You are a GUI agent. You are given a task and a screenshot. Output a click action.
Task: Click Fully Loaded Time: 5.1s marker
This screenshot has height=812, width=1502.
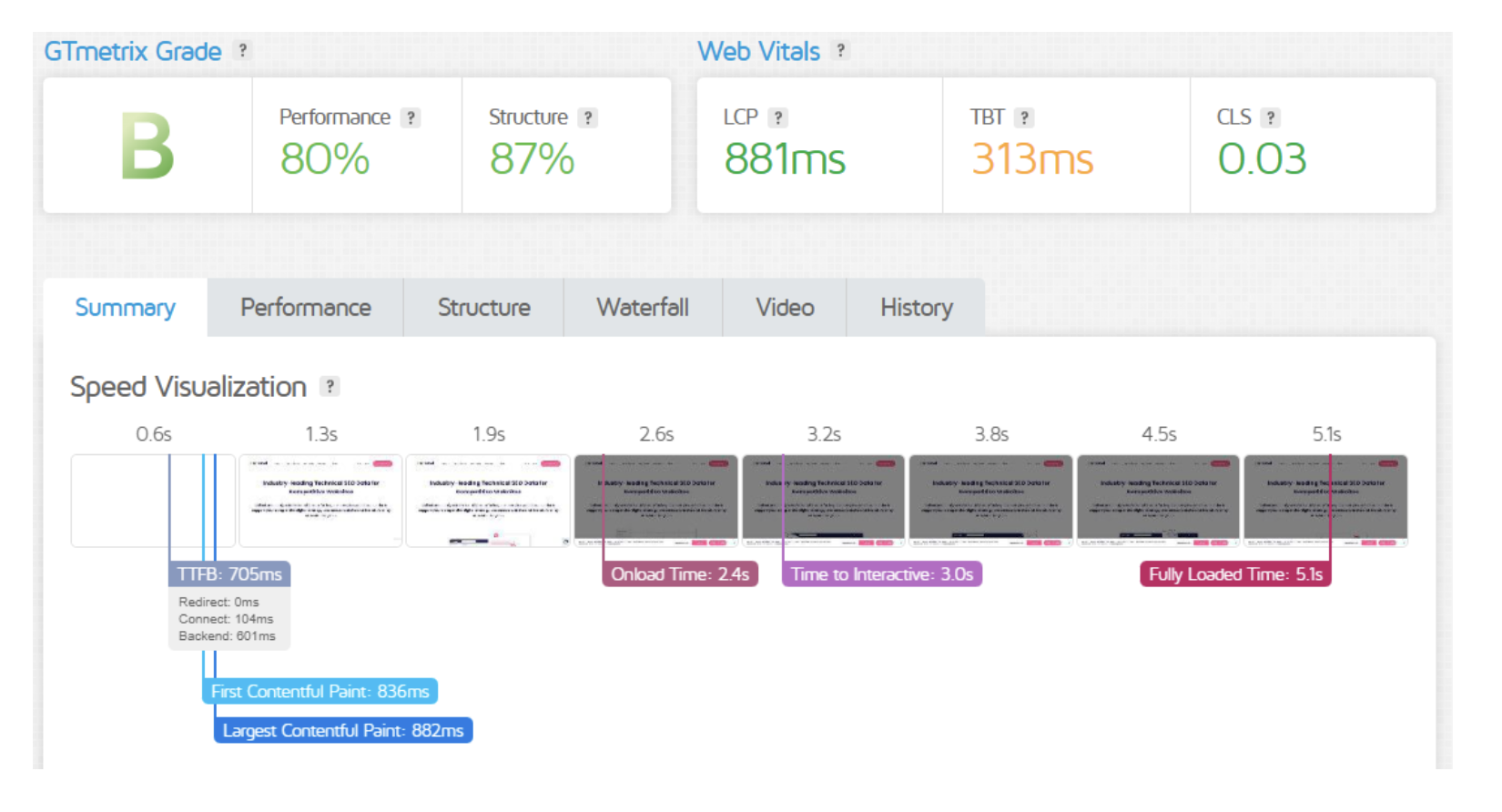click(1235, 574)
